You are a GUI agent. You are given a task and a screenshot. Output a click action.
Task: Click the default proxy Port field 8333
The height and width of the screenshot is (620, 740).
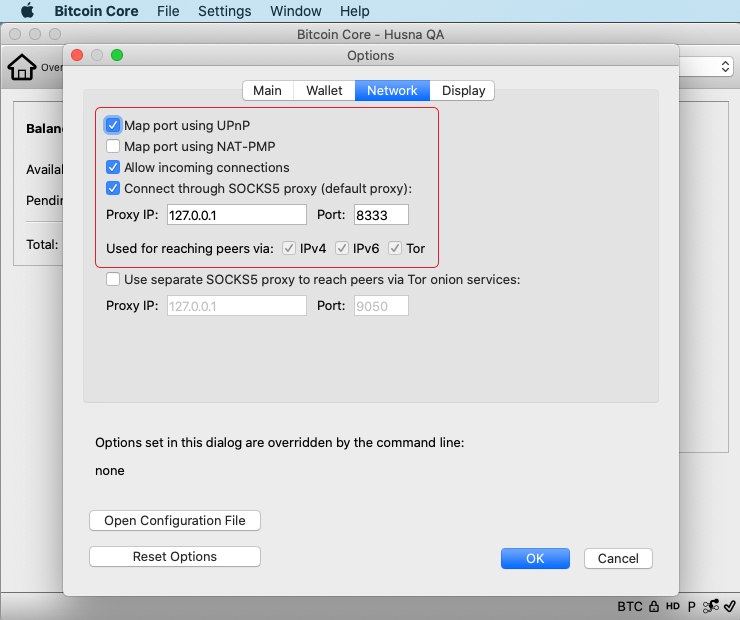pos(381,215)
